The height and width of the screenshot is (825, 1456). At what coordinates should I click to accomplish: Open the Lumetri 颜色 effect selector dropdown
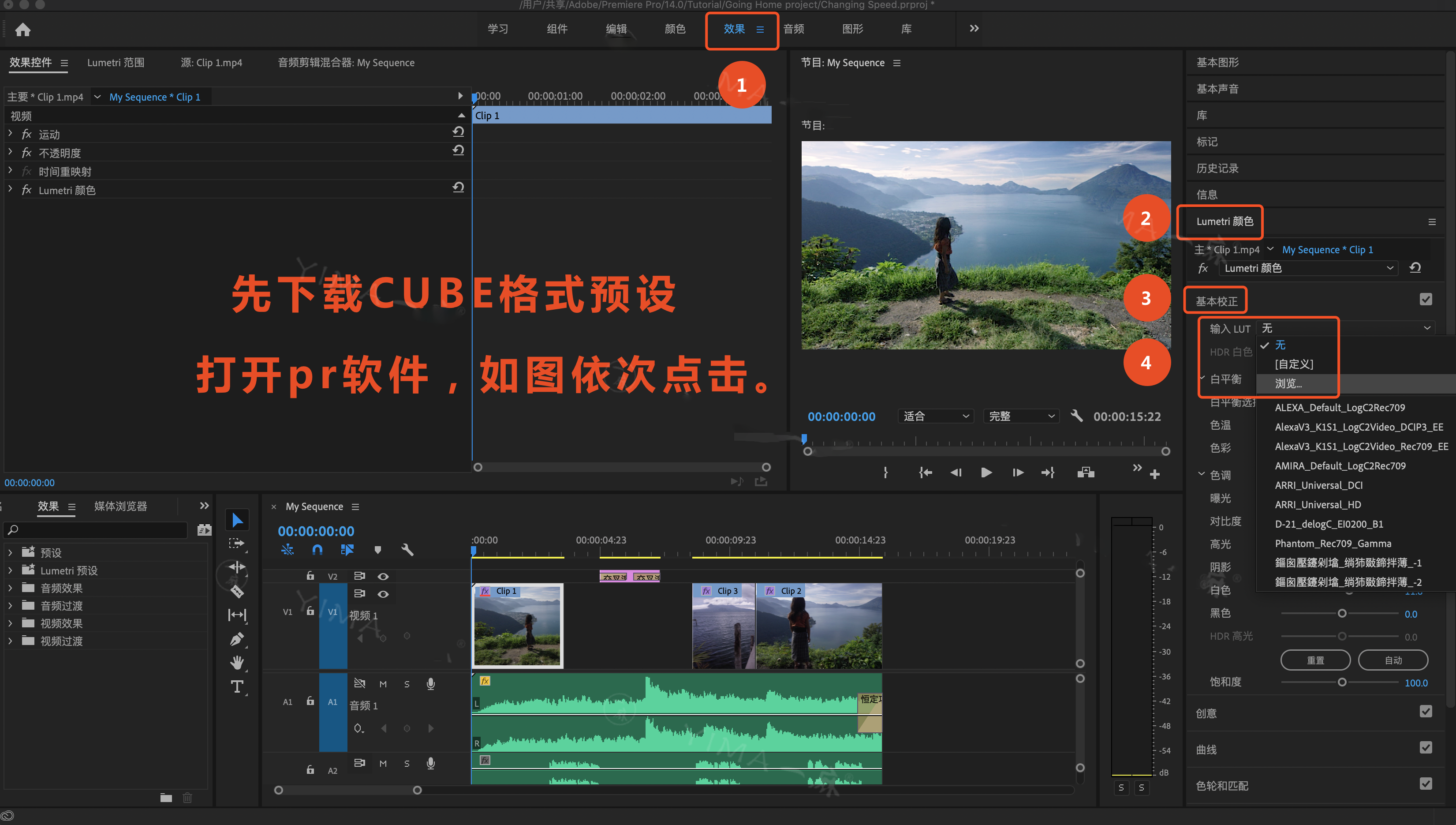coord(1308,268)
